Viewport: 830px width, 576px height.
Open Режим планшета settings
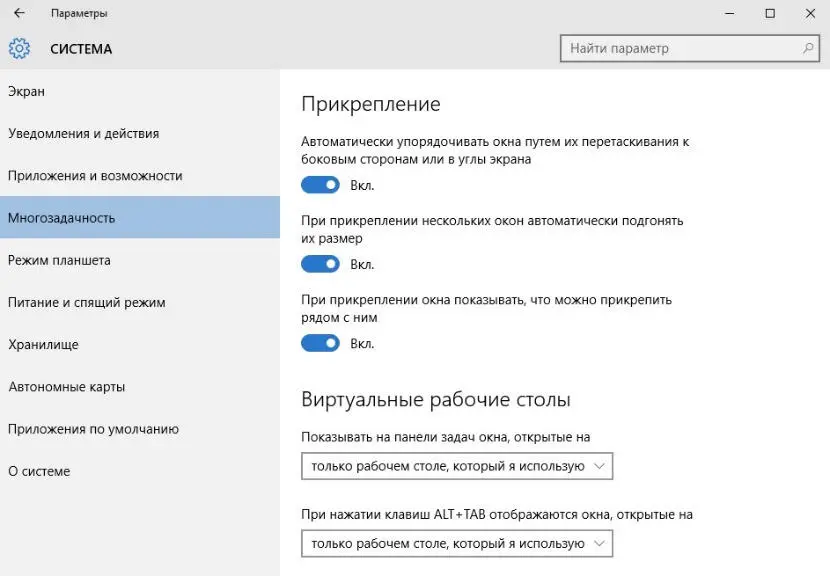coord(140,260)
